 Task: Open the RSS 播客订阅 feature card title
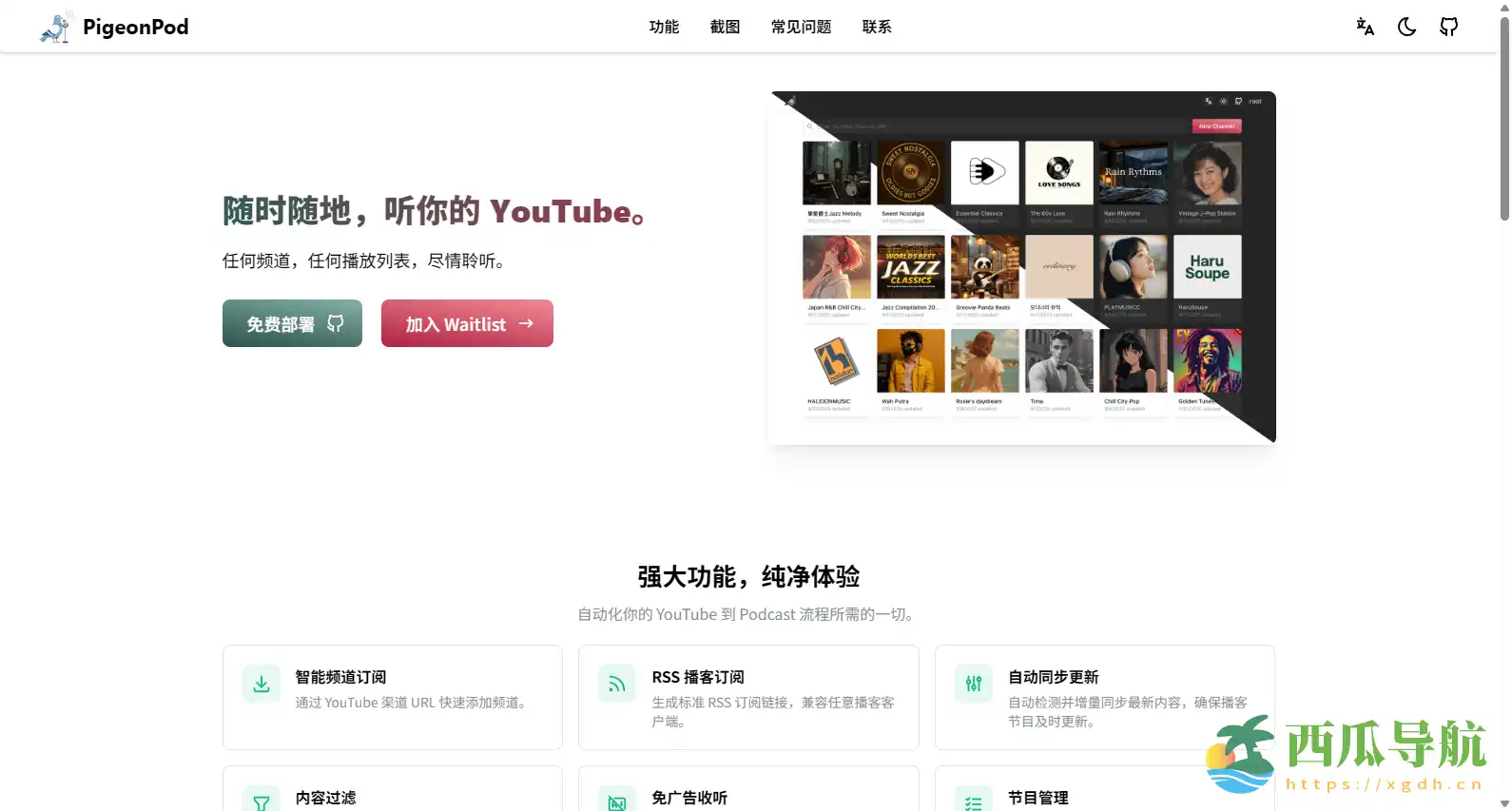[698, 677]
